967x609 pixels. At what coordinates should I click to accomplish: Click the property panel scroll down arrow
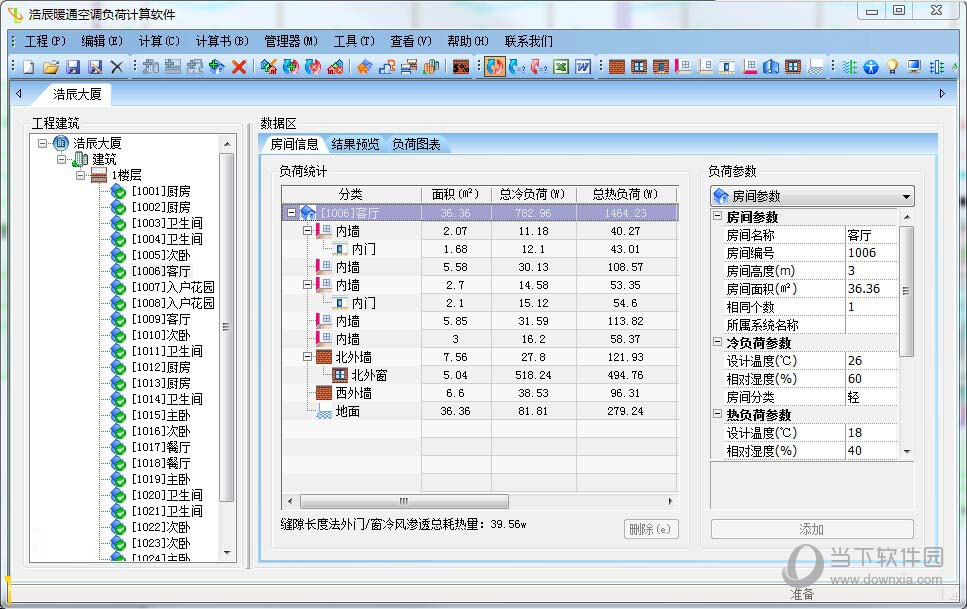(906, 452)
